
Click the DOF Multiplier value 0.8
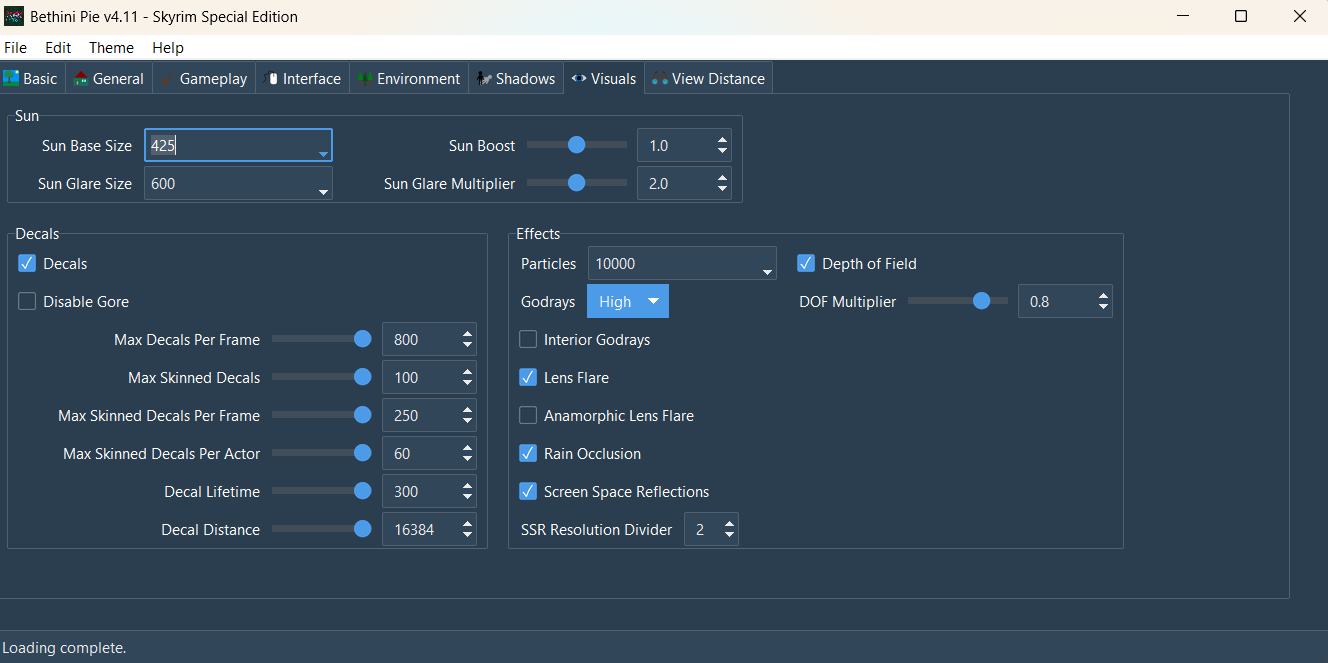pyautogui.click(x=1040, y=302)
